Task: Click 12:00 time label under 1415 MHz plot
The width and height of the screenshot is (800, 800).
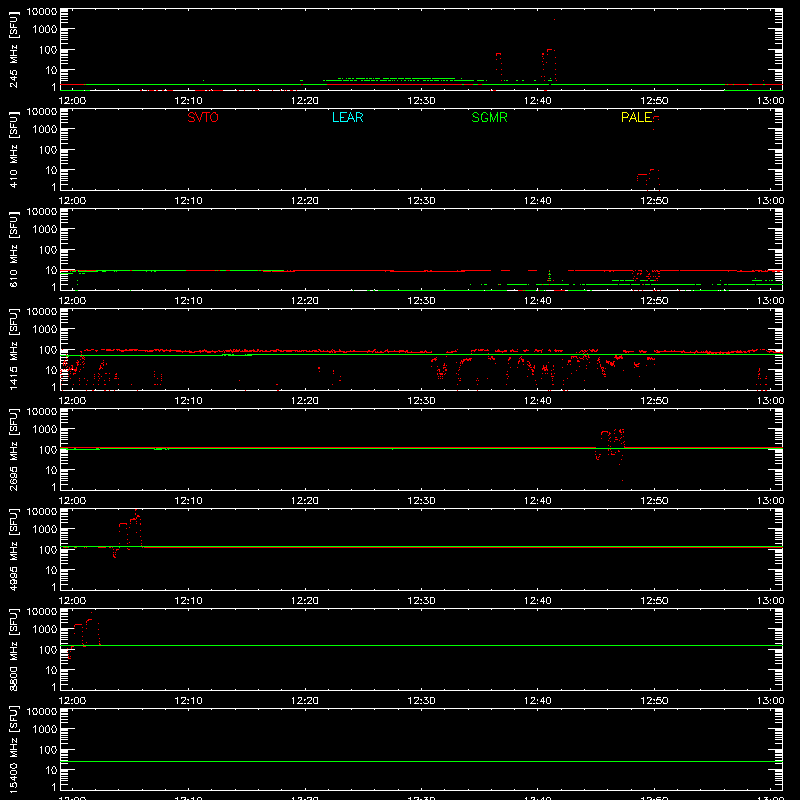Action: coord(72,401)
